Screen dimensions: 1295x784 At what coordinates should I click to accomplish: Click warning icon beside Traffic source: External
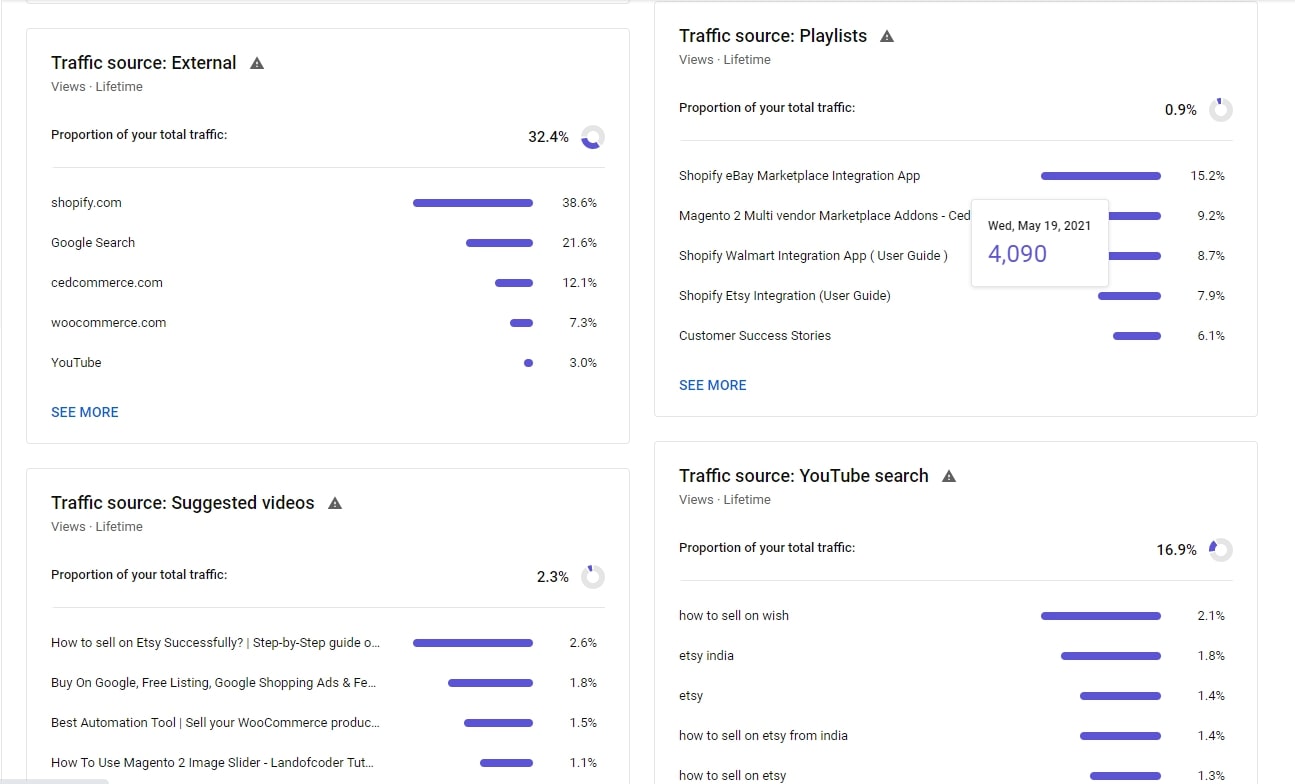[x=257, y=63]
